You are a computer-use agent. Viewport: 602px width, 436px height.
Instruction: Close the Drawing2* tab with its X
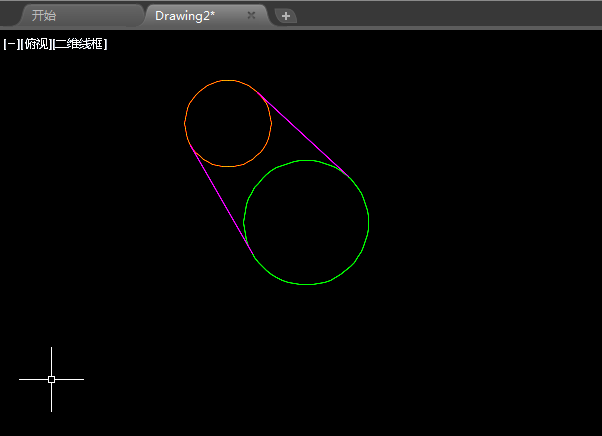251,15
